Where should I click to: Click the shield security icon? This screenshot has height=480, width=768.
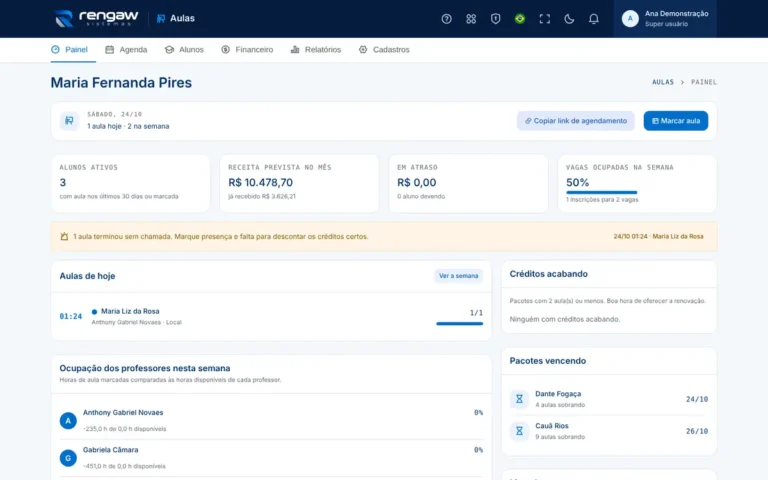coord(495,19)
